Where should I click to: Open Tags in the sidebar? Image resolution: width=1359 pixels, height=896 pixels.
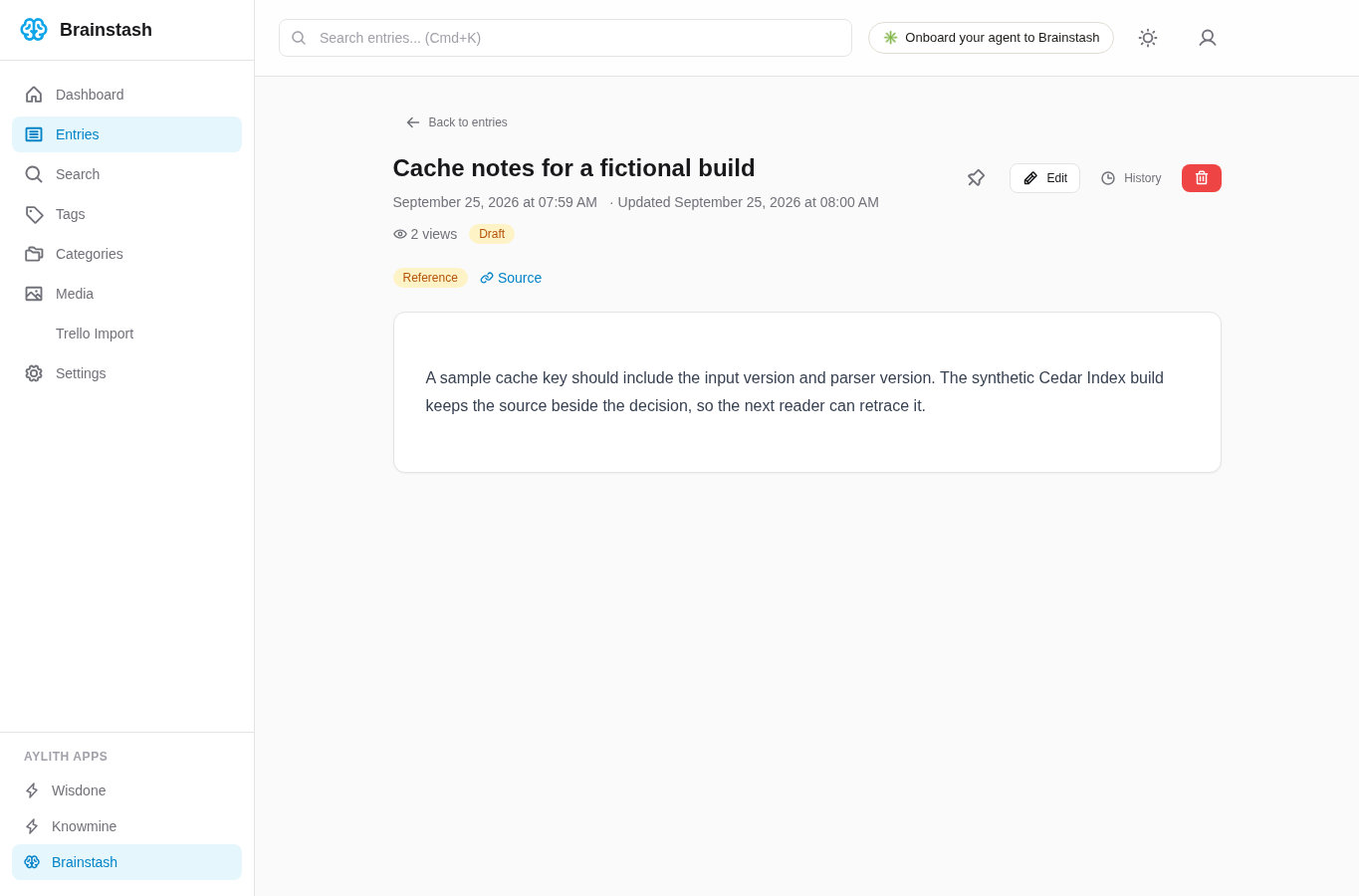point(126,214)
